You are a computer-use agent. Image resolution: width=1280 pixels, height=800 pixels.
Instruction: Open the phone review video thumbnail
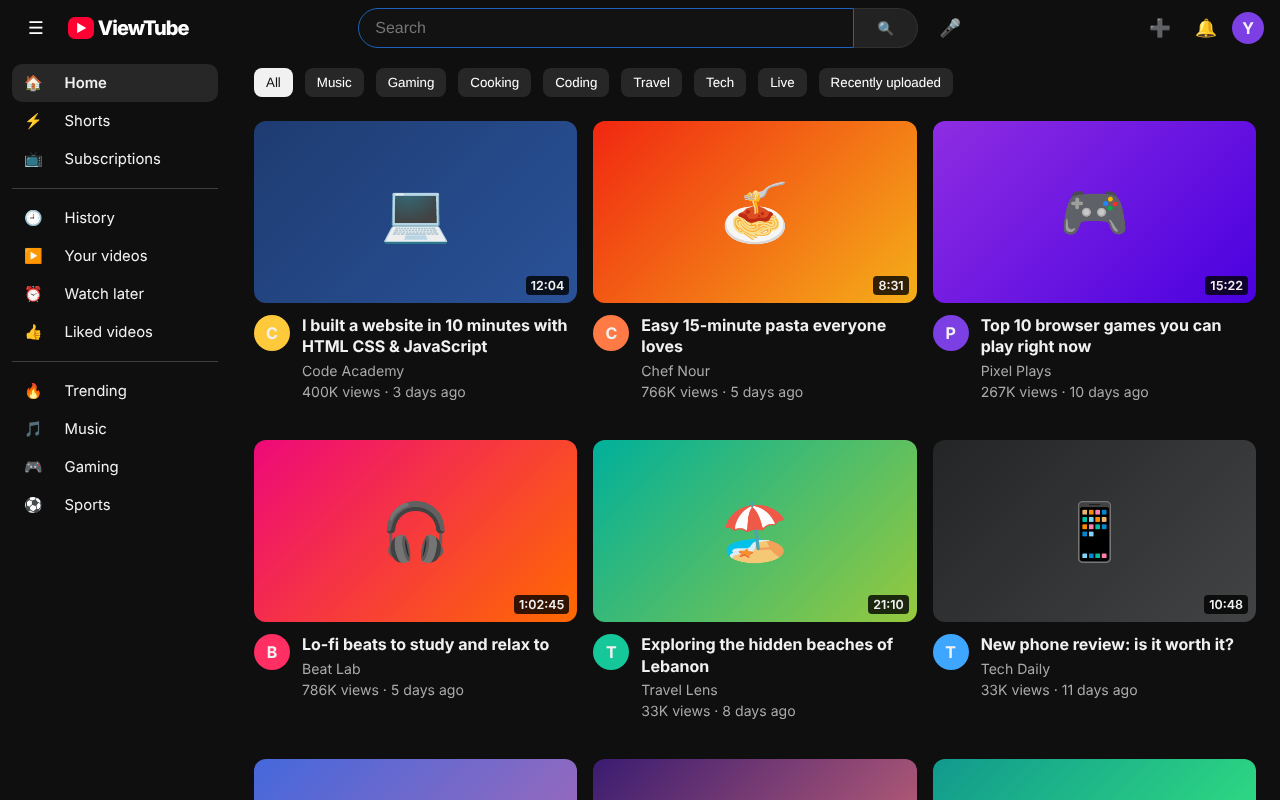(x=1094, y=531)
